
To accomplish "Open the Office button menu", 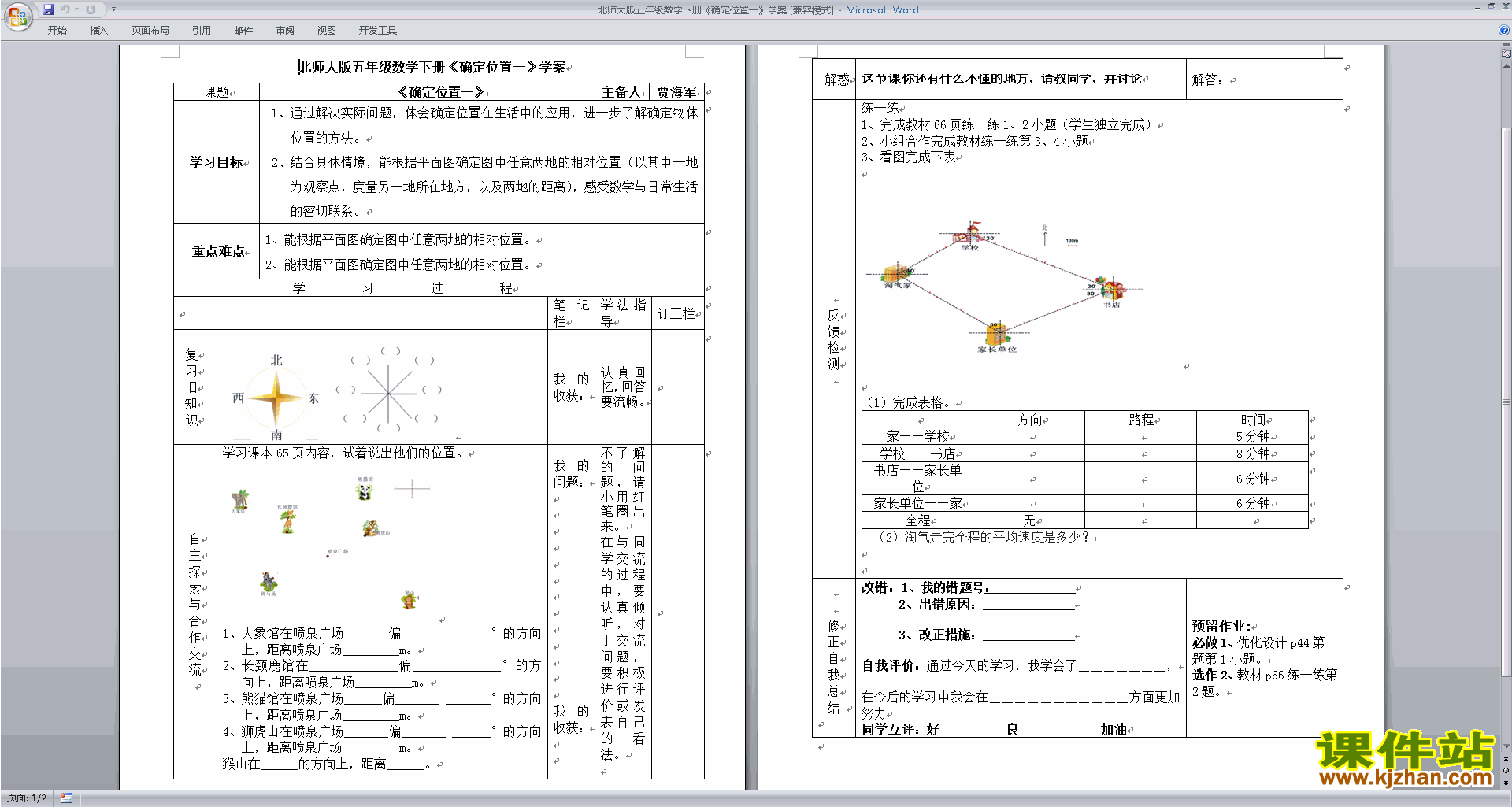I will 17,16.
